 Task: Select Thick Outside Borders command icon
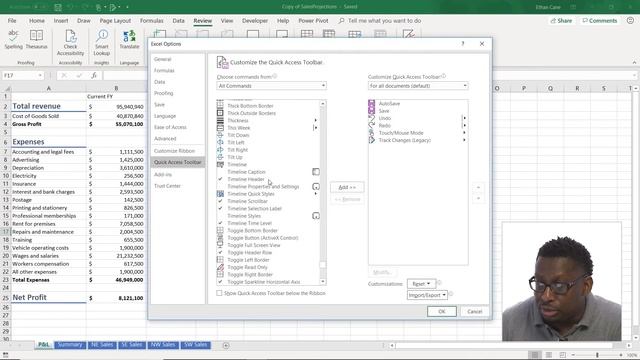pyautogui.click(x=220, y=113)
